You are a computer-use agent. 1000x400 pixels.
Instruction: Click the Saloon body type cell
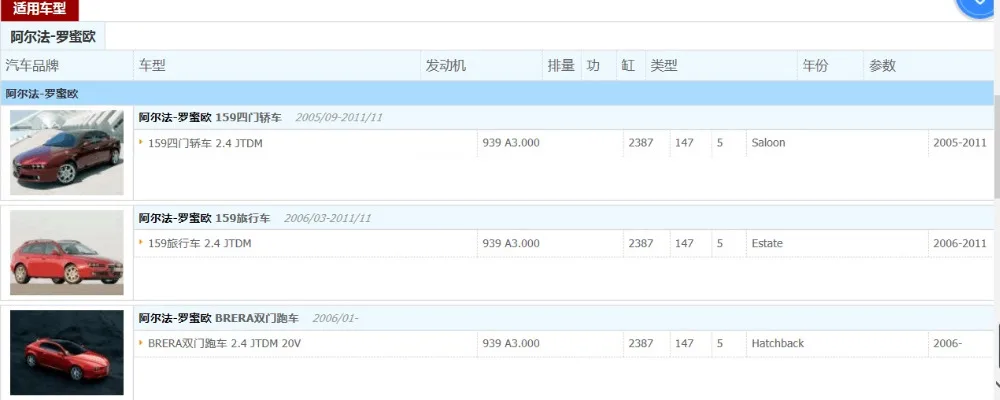768,143
